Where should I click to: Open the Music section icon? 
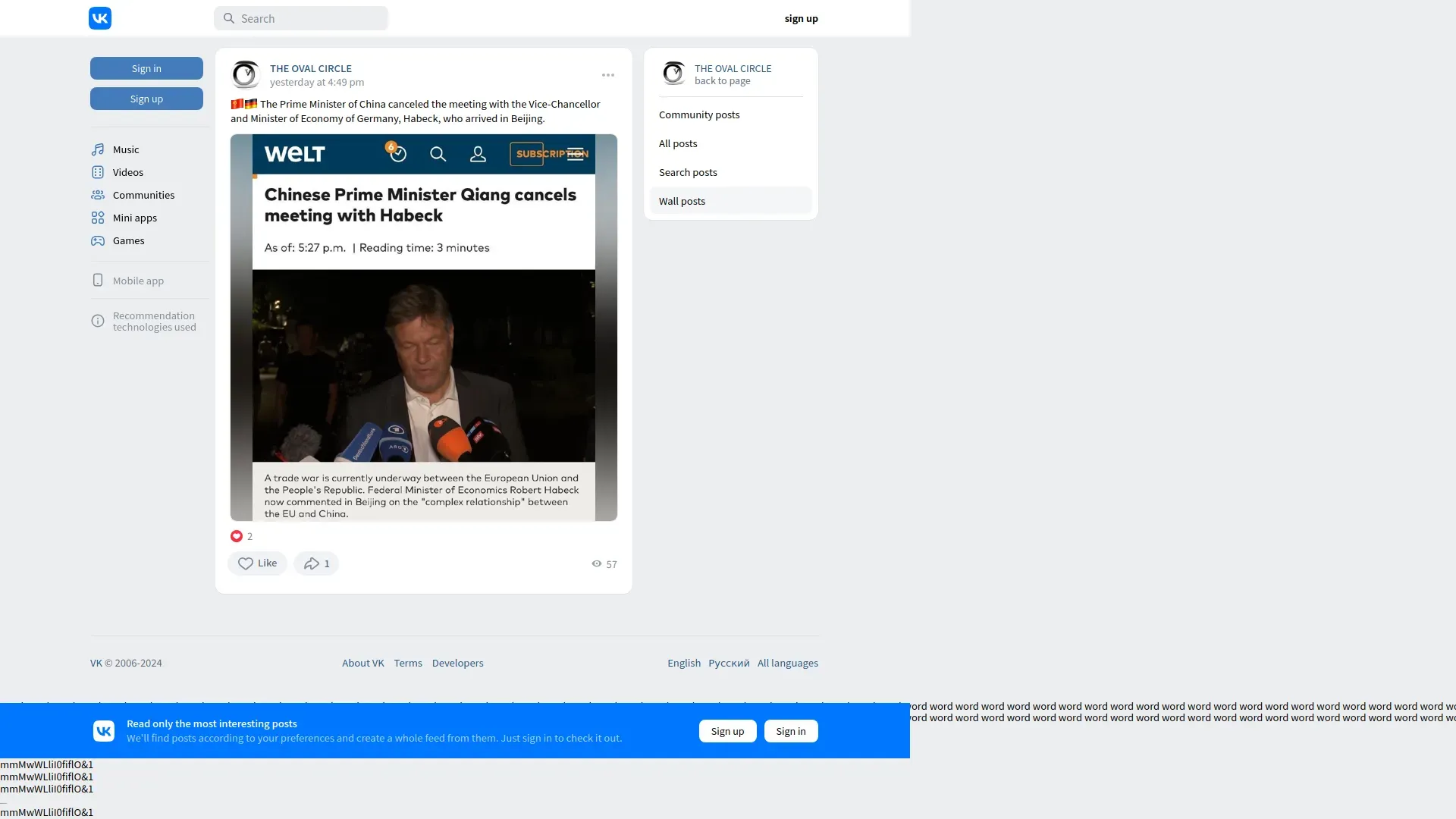click(x=98, y=149)
